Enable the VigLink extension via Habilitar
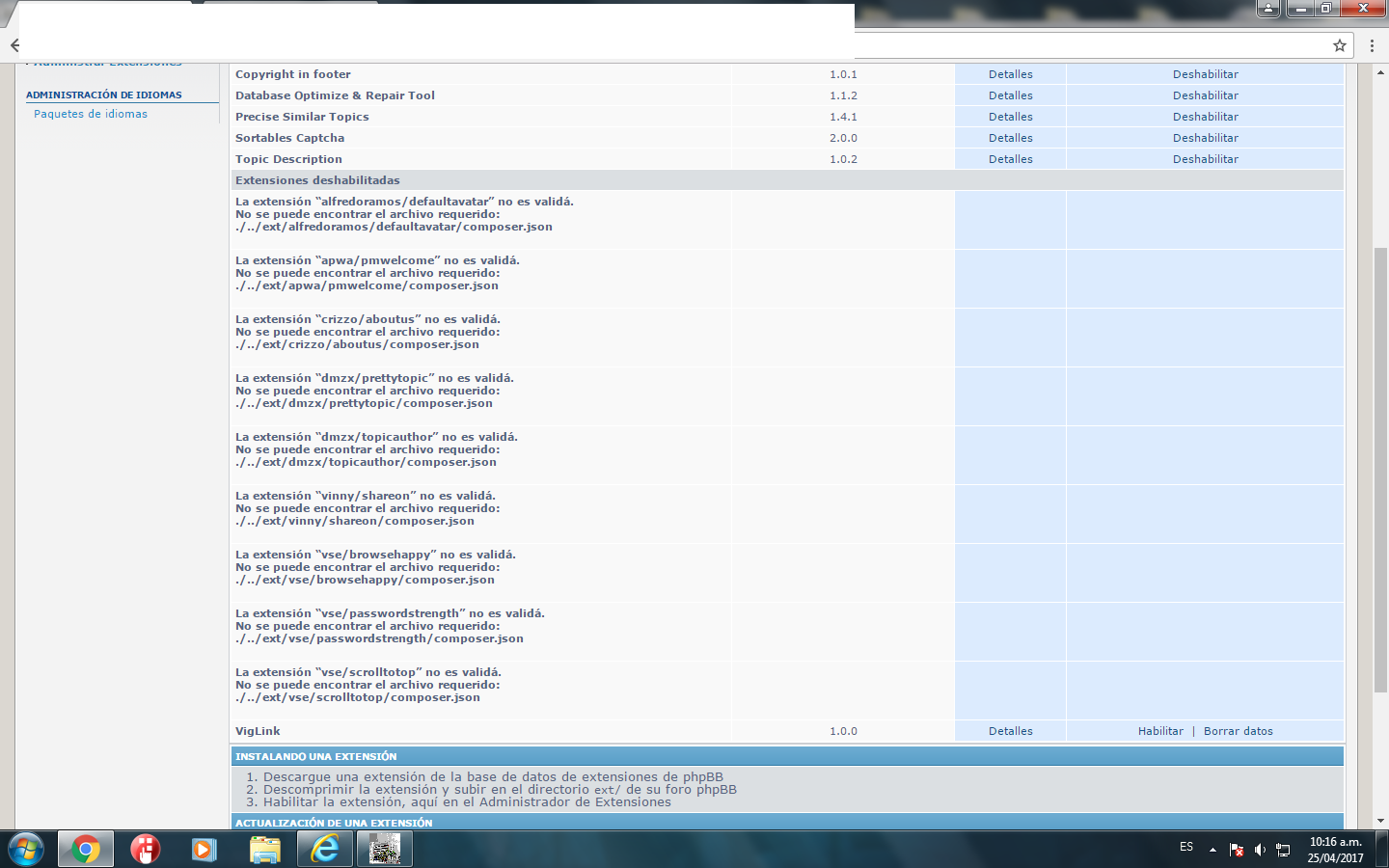 click(x=1160, y=731)
